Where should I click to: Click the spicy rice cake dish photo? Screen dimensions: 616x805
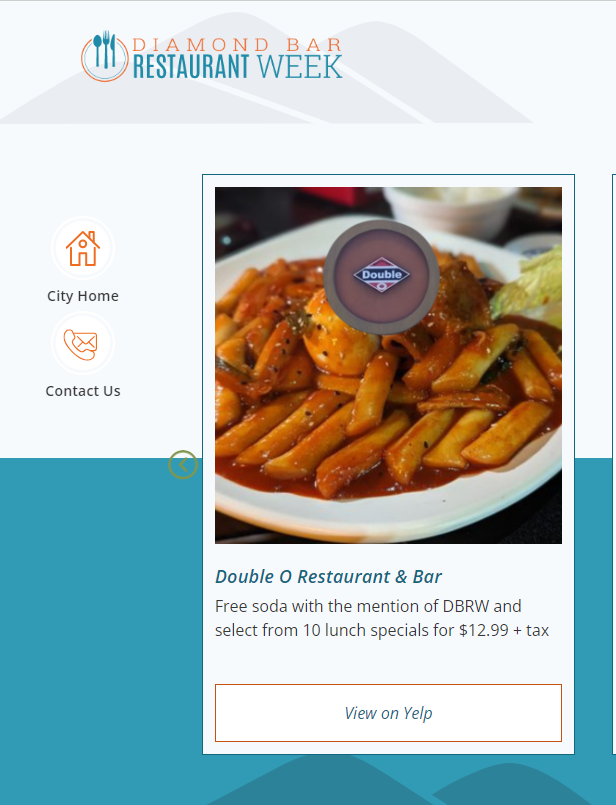tap(389, 365)
